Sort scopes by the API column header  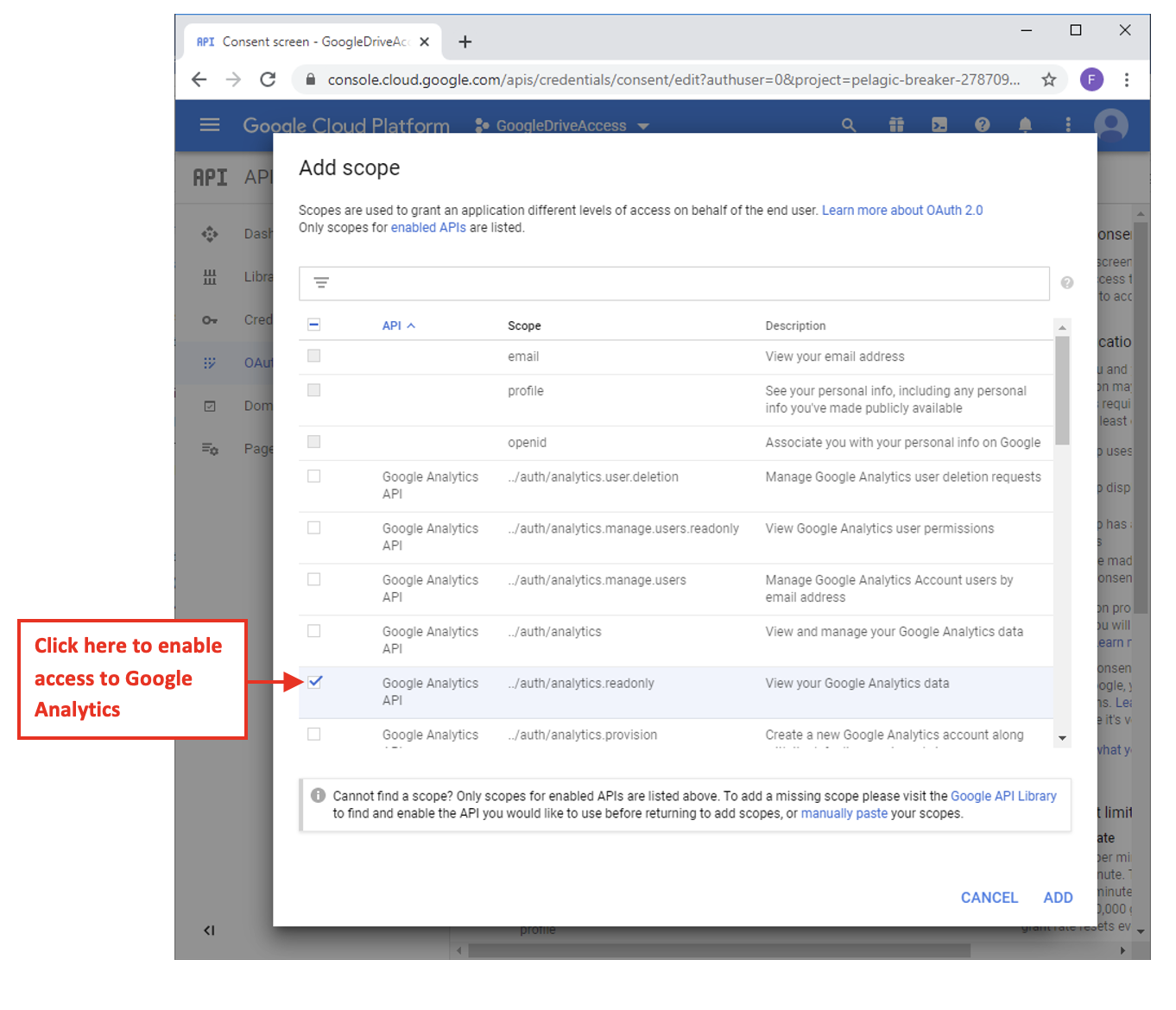(x=392, y=325)
